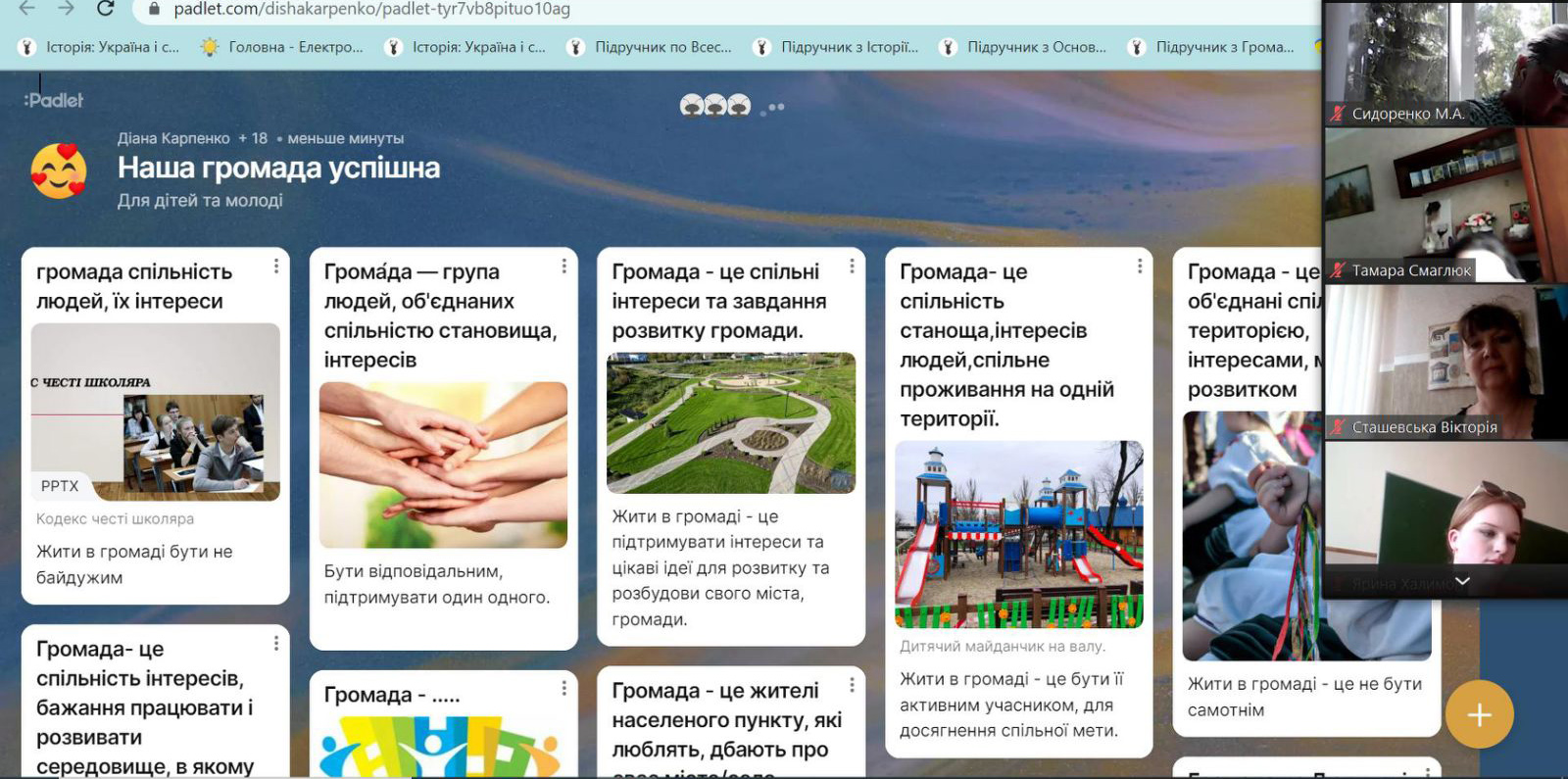
Task: Click text 'Жити в громаді бути не байдужим'
Action: pos(134,564)
